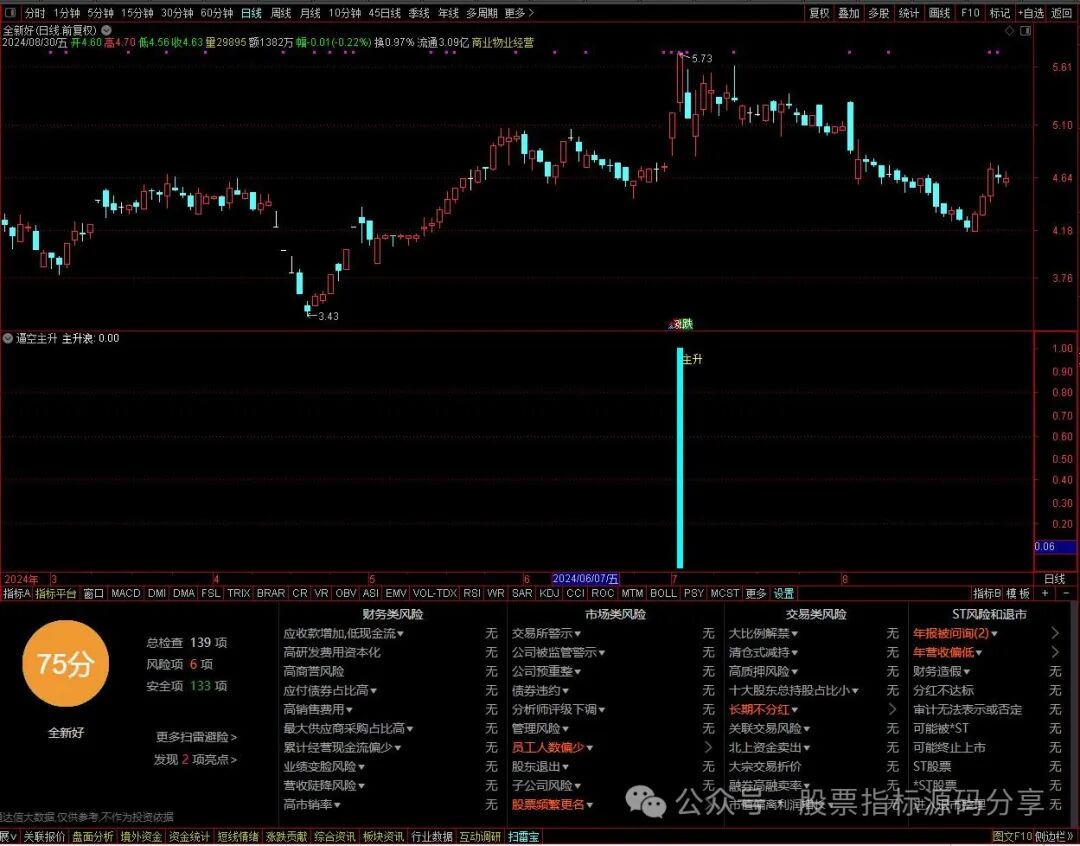This screenshot has width=1080, height=846.
Task: Open the 多股 multi-stock view
Action: [x=879, y=13]
